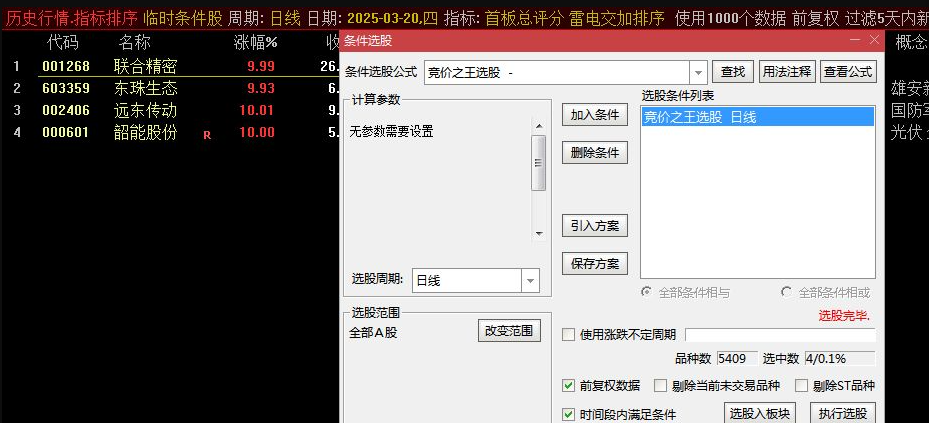Toggle 前复权数据 checkbox
Image resolution: width=929 pixels, height=423 pixels.
pos(568,386)
